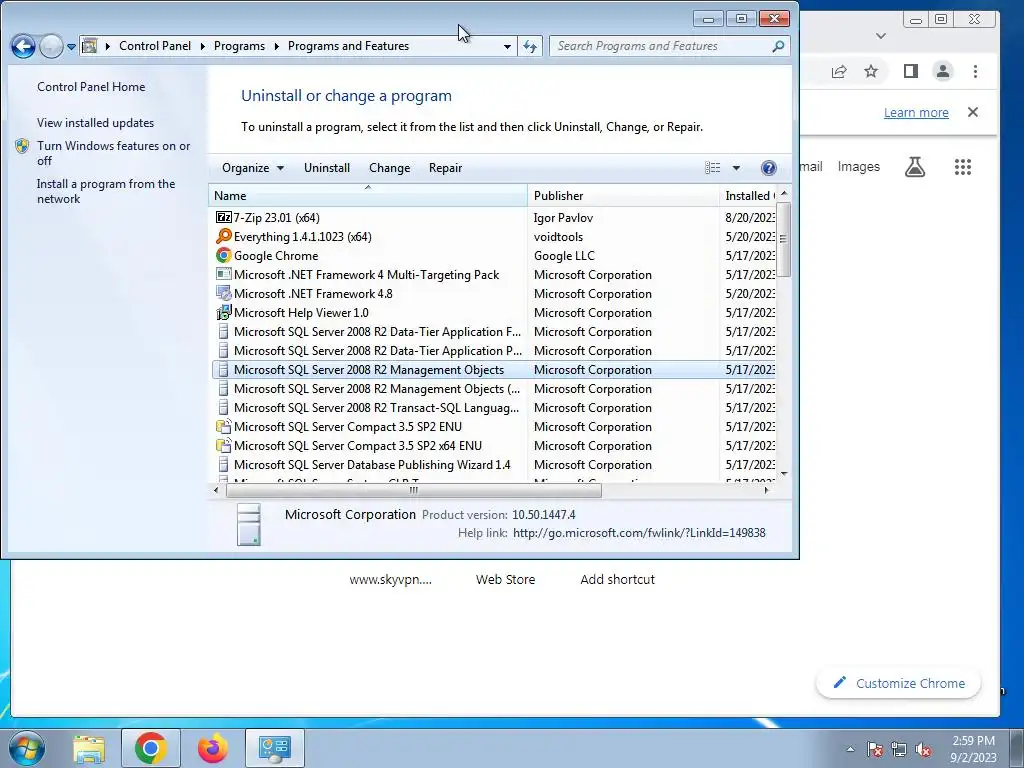Open the help link URL in details pane
Image resolution: width=1024 pixels, height=768 pixels.
(x=639, y=533)
